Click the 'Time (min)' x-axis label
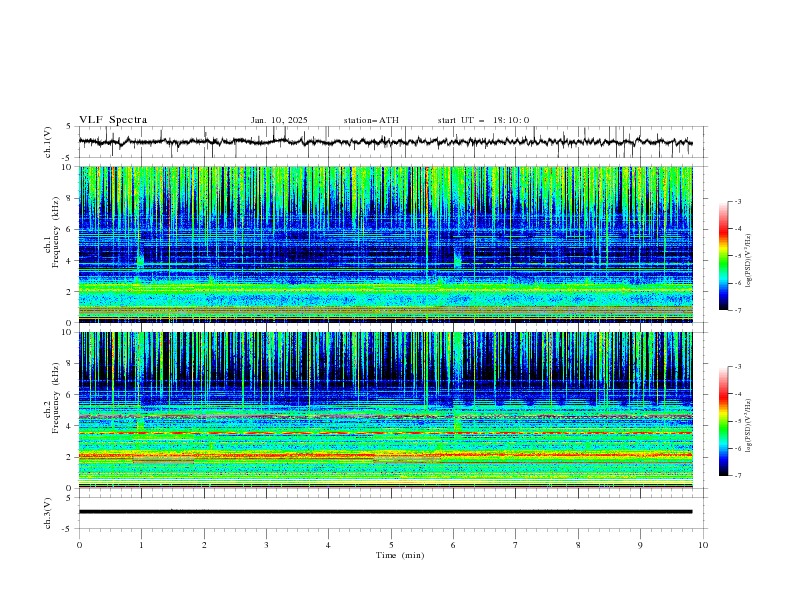The height and width of the screenshot is (612, 792). click(400, 555)
